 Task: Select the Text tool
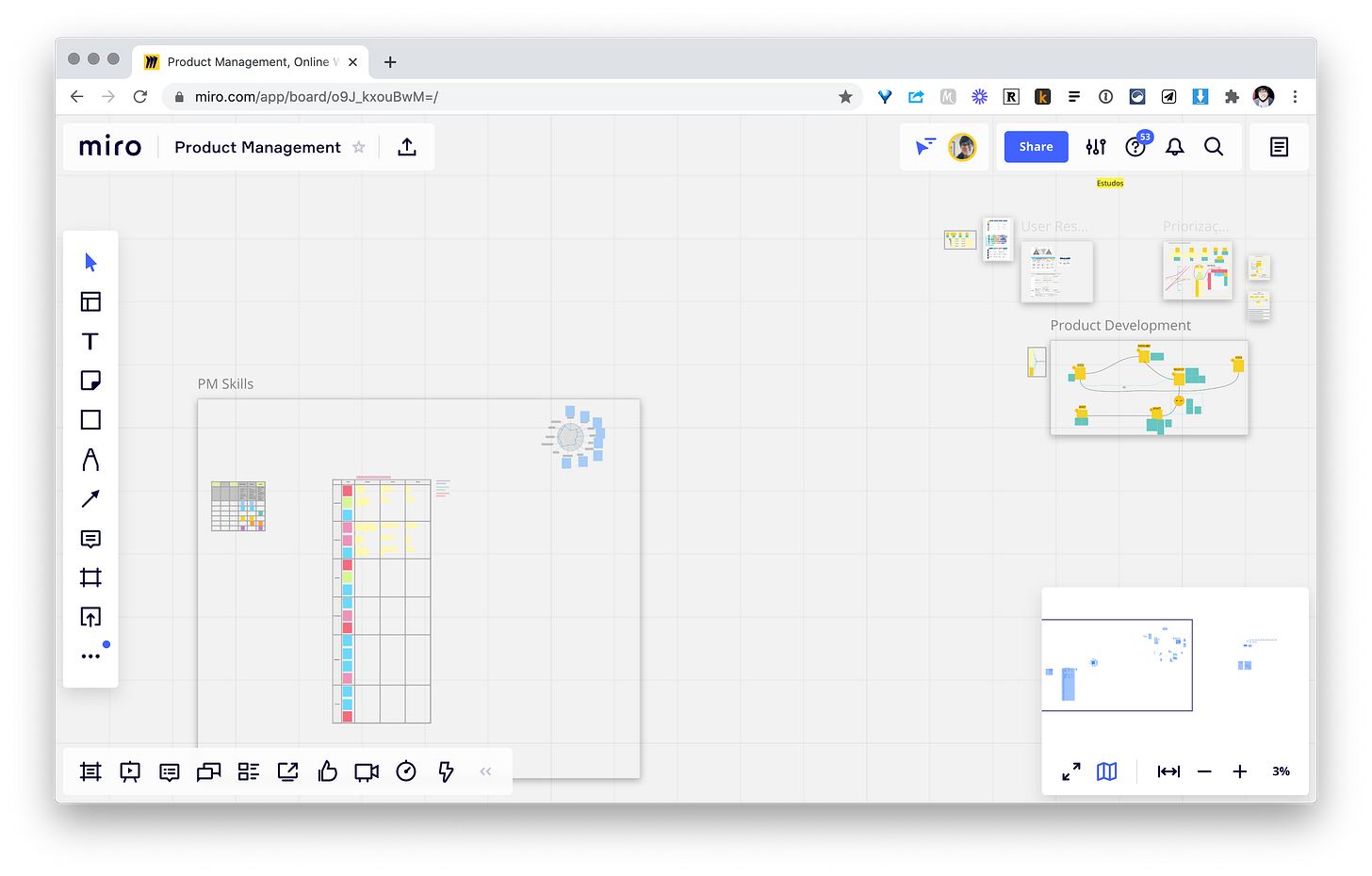pos(90,341)
